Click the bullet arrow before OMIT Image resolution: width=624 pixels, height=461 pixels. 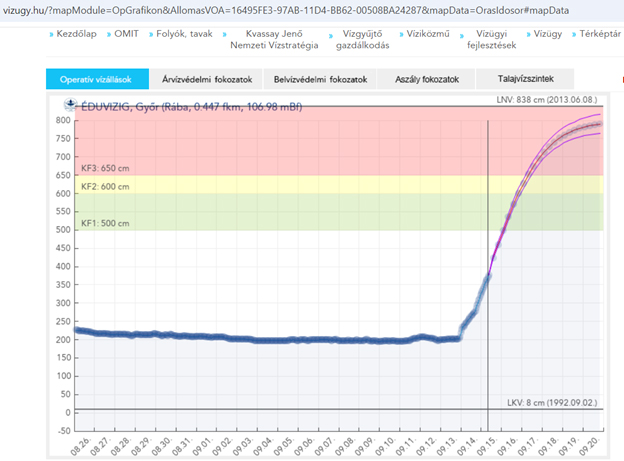(109, 35)
